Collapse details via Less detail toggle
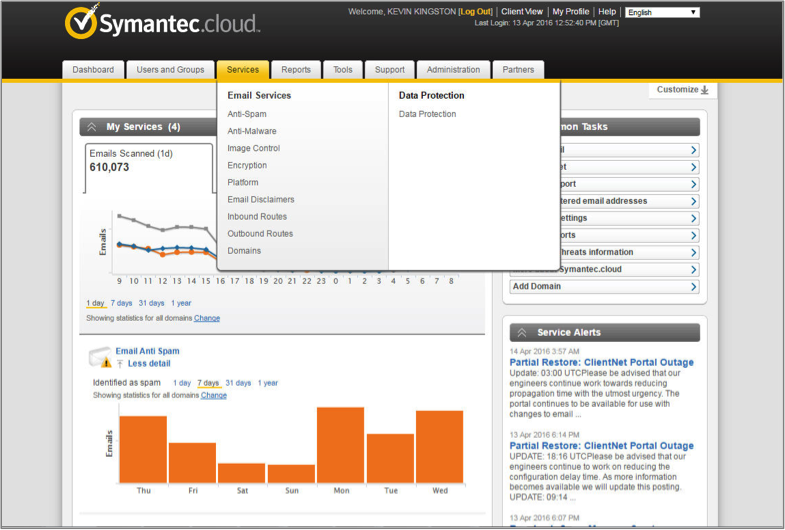 click(149, 364)
